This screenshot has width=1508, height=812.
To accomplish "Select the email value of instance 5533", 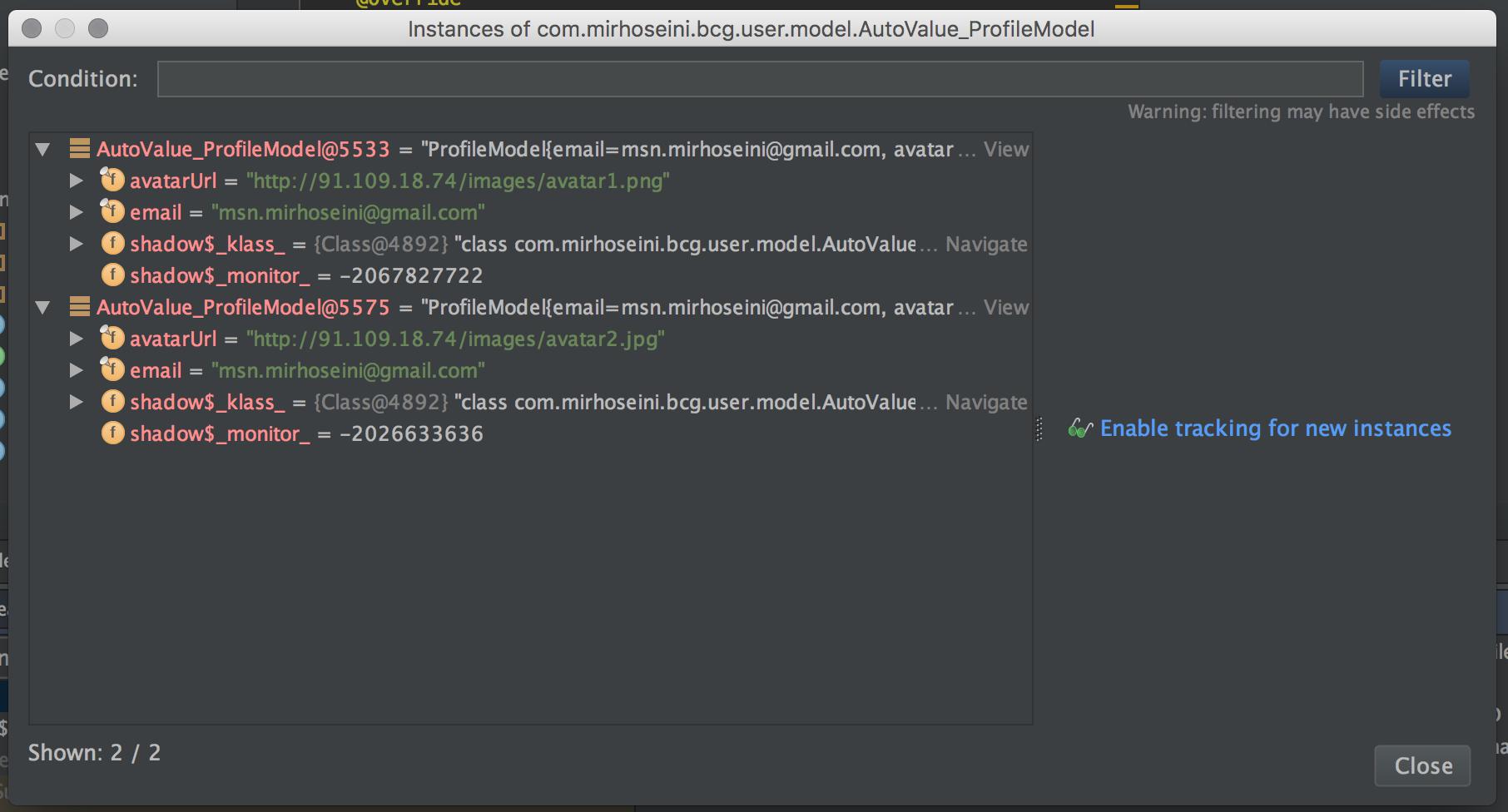I will point(350,212).
